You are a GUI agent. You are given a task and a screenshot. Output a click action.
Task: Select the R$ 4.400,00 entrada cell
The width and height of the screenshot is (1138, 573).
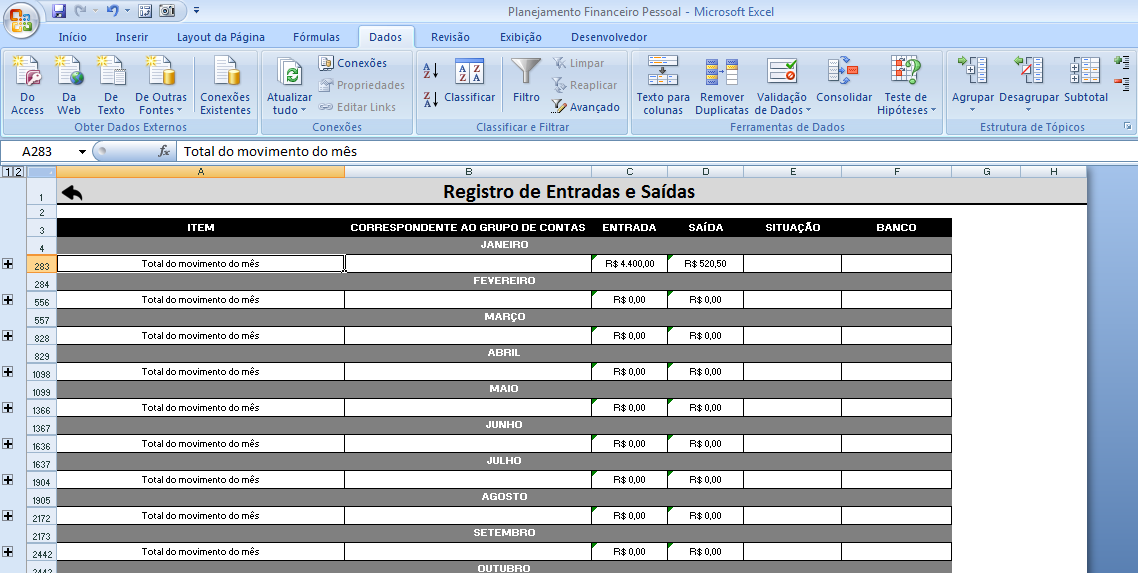[x=629, y=263]
